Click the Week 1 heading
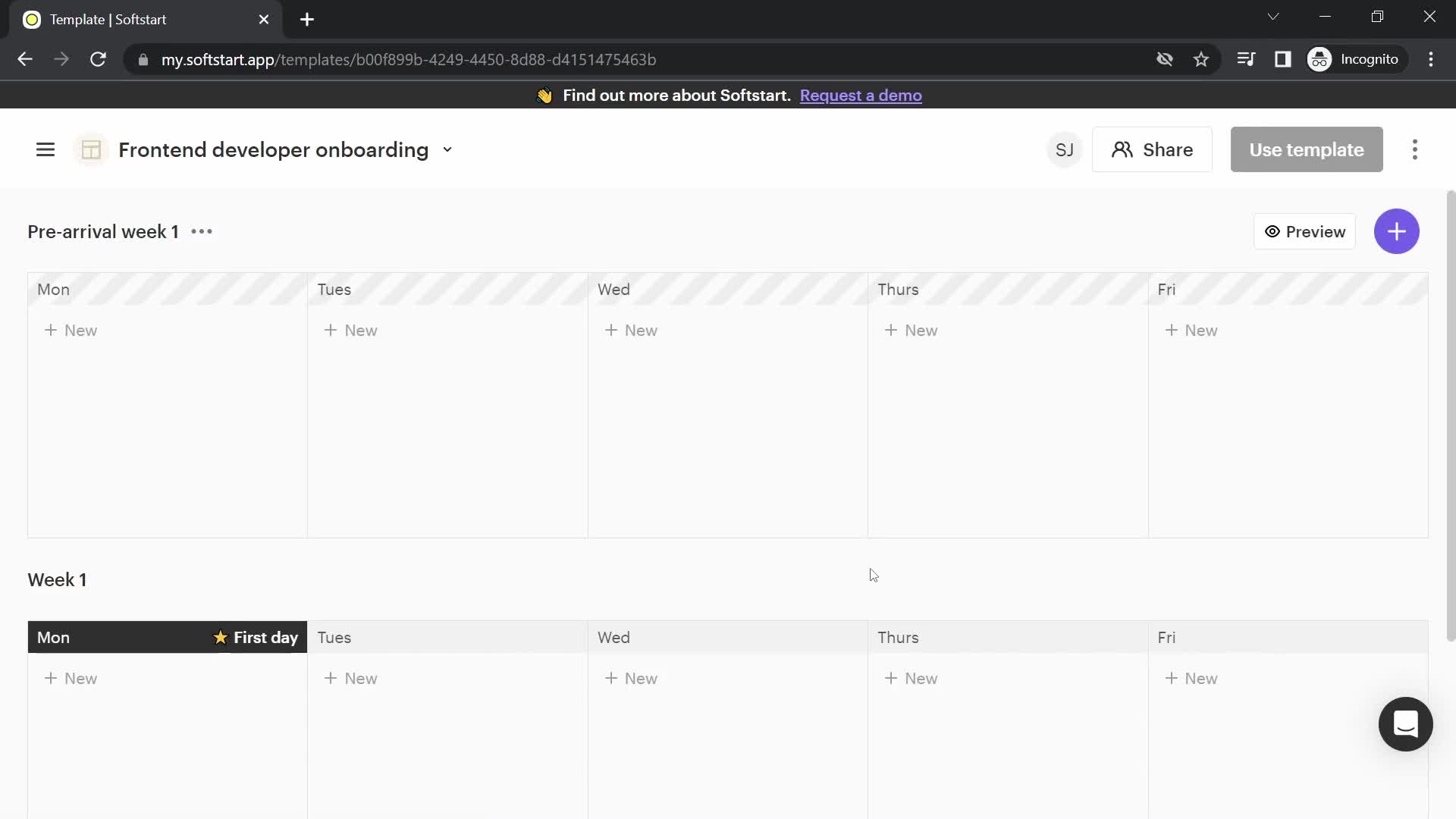The width and height of the screenshot is (1456, 819). click(57, 579)
